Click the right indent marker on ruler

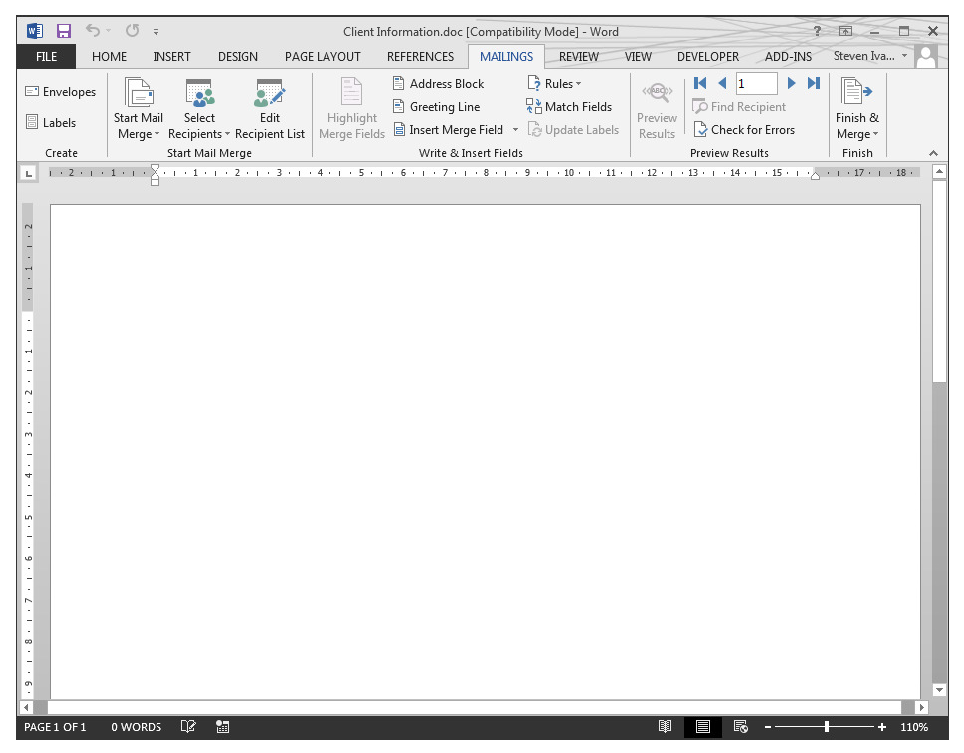[x=815, y=176]
